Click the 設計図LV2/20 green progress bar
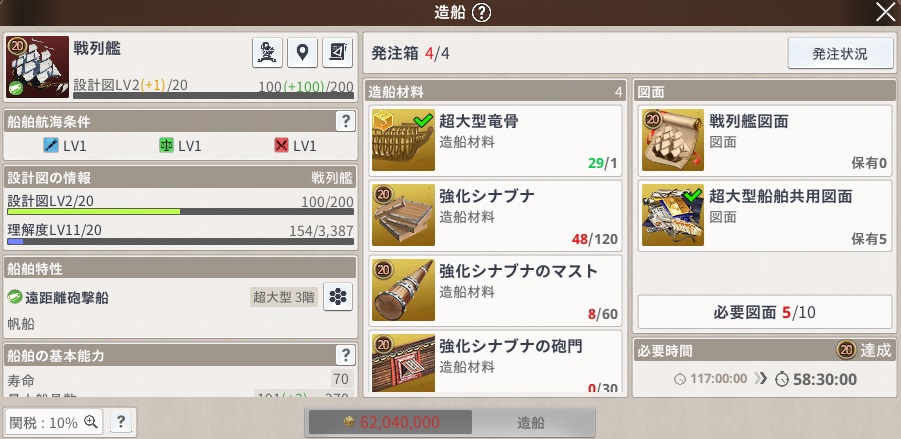This screenshot has height=439, width=901. pos(180,211)
